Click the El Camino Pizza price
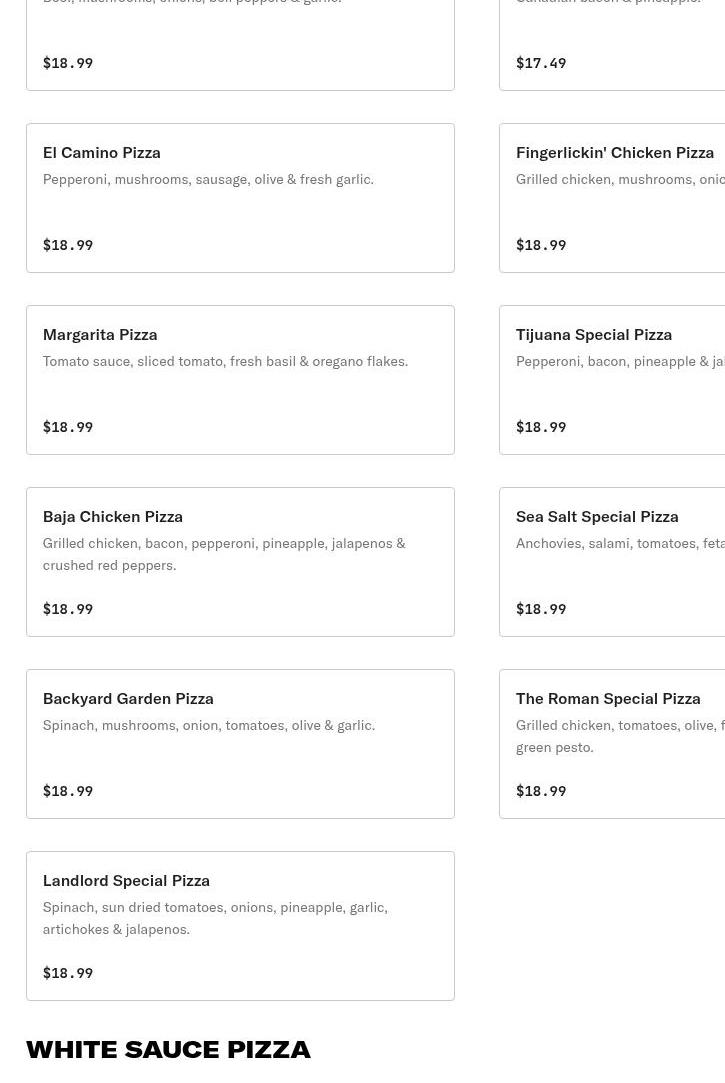The image size is (725, 1083). point(68,245)
